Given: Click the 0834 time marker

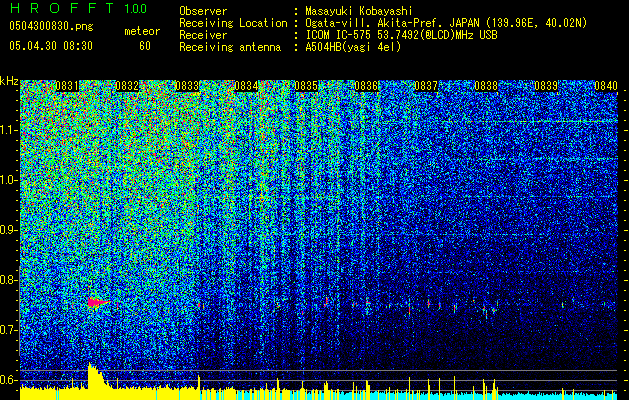Looking at the screenshot, I should tap(246, 86).
